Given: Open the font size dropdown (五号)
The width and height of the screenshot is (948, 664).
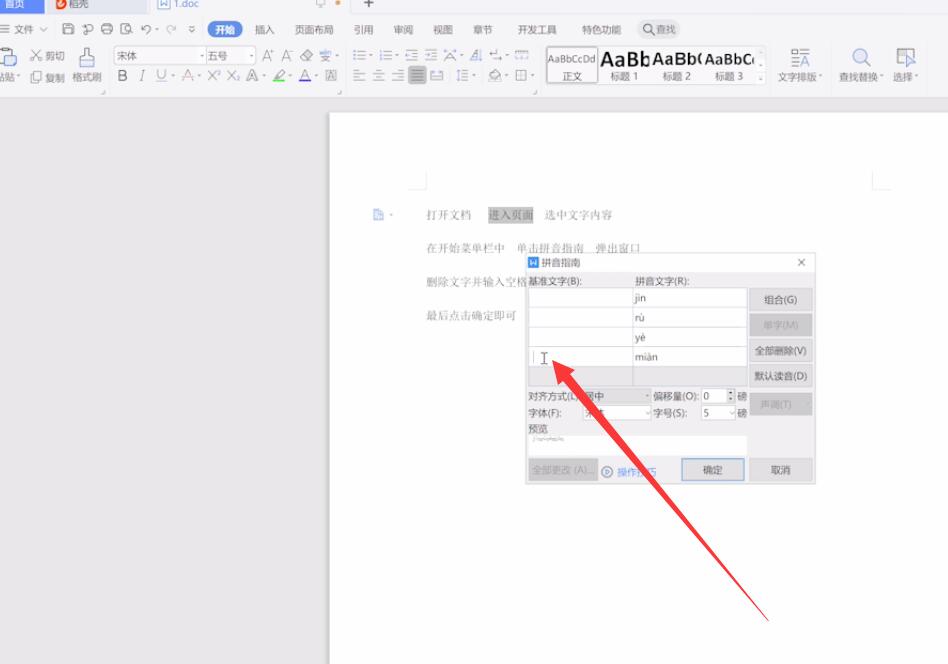Looking at the screenshot, I should pos(251,56).
